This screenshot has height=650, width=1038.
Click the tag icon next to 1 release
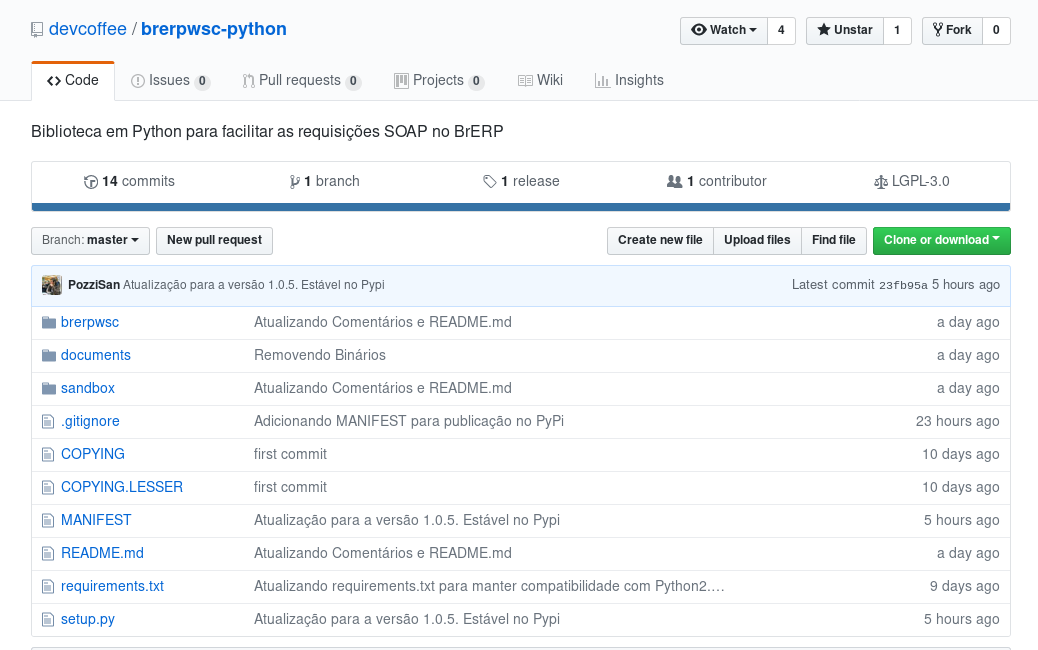(x=490, y=181)
